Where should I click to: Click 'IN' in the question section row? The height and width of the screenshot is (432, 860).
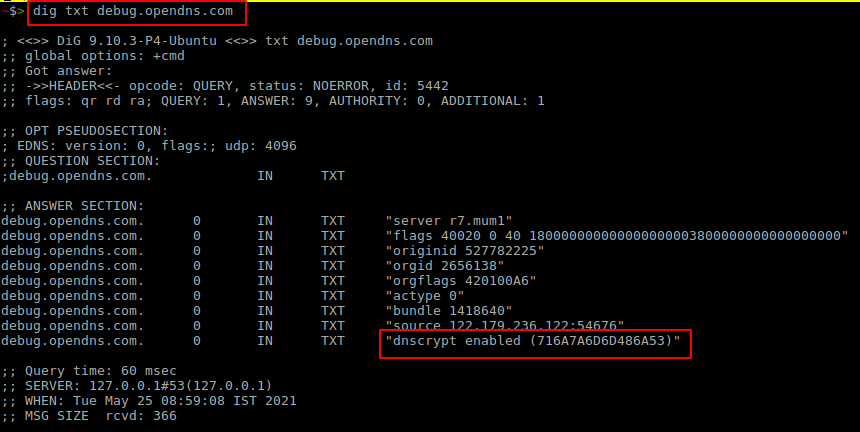pos(265,176)
